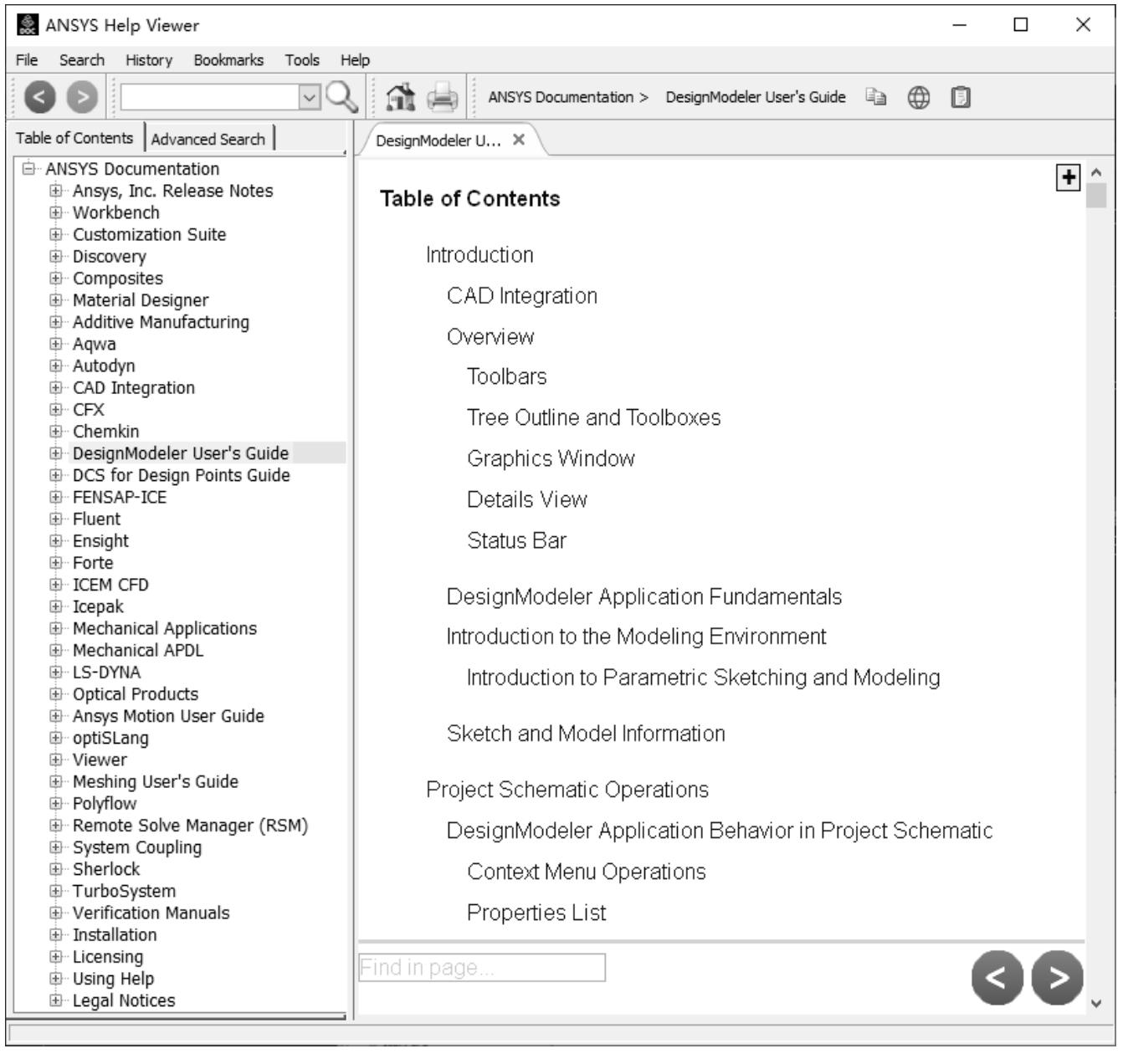Image resolution: width=1133 pixels, height=1064 pixels.
Task: Click the content scrollbar up arrow
Action: click(x=1096, y=171)
